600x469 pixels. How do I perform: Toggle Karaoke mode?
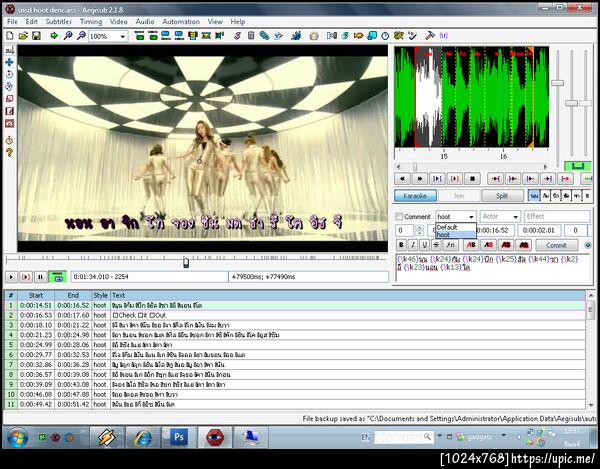click(x=415, y=196)
